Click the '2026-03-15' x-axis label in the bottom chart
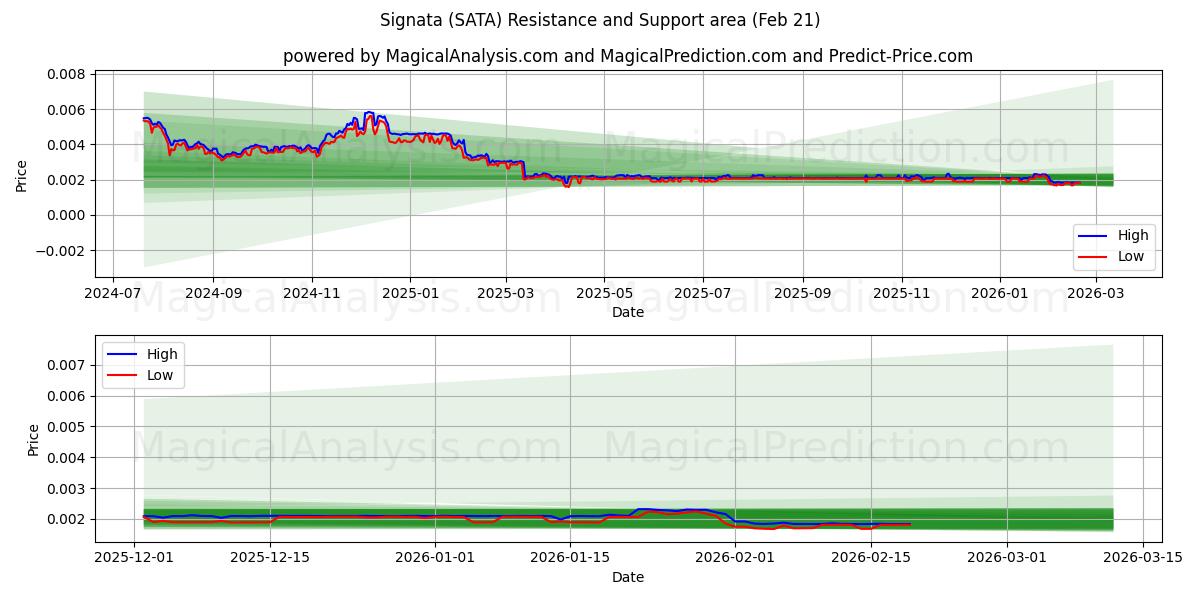The image size is (1200, 600). 1141,560
